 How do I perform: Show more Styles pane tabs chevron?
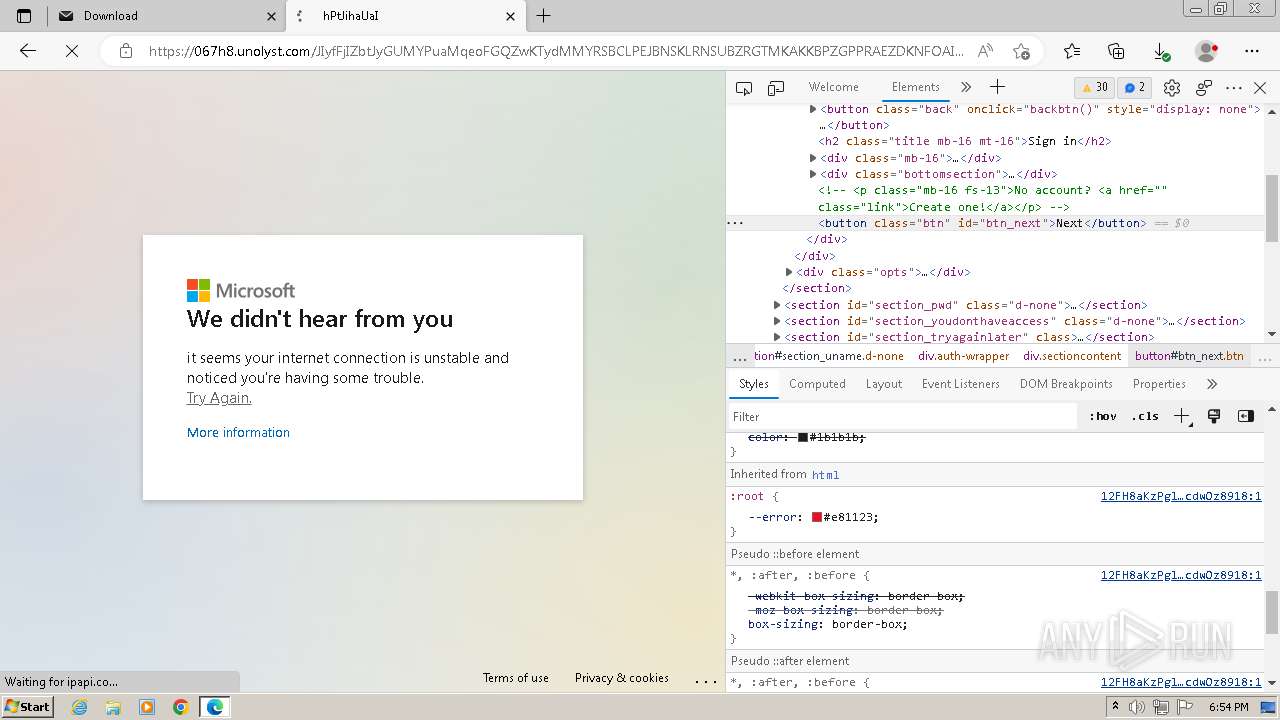1212,384
